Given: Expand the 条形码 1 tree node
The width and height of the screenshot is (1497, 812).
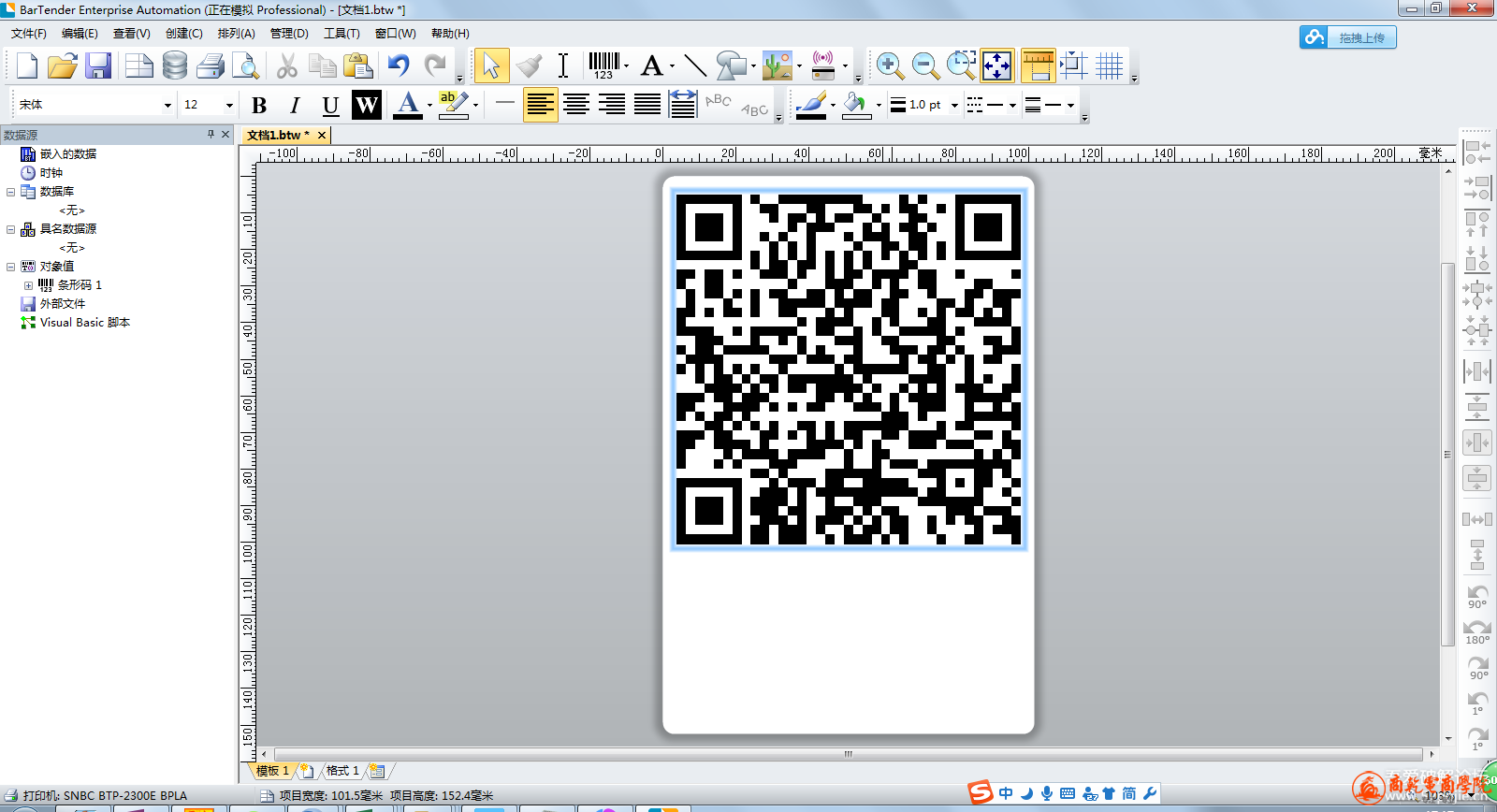Looking at the screenshot, I should (28, 285).
